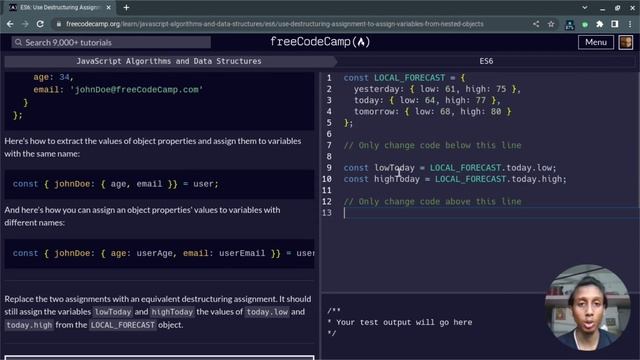Click the 'tomorrow' line in the editor
This screenshot has height=360, width=640.
point(432,111)
